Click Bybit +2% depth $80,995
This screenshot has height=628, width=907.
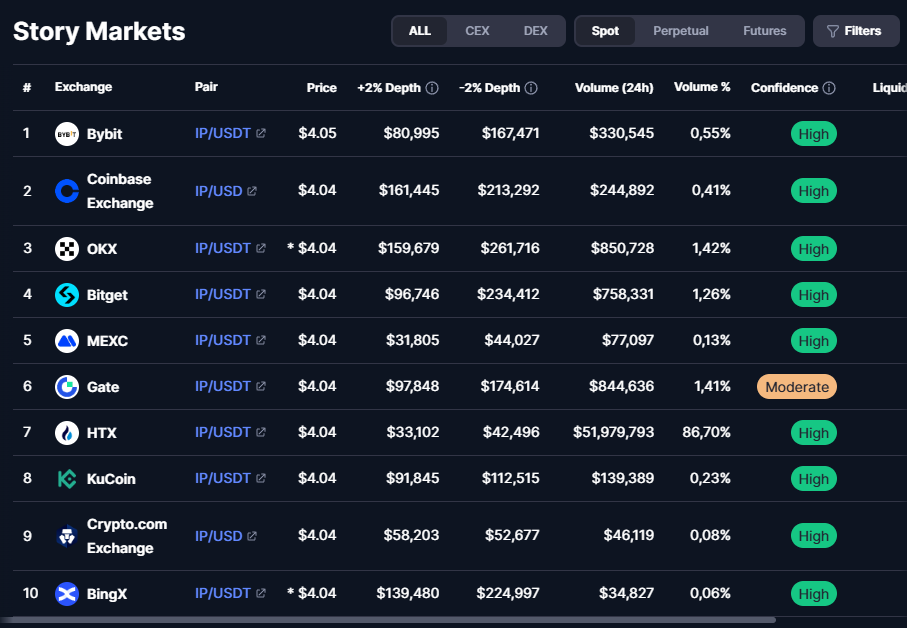pos(411,133)
